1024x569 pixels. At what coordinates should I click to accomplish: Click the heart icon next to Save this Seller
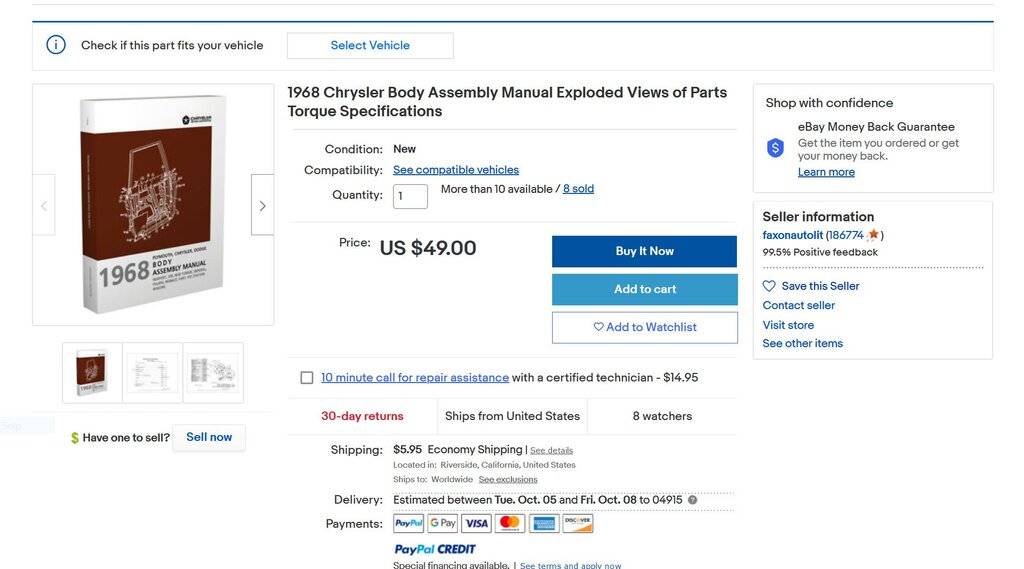click(769, 286)
